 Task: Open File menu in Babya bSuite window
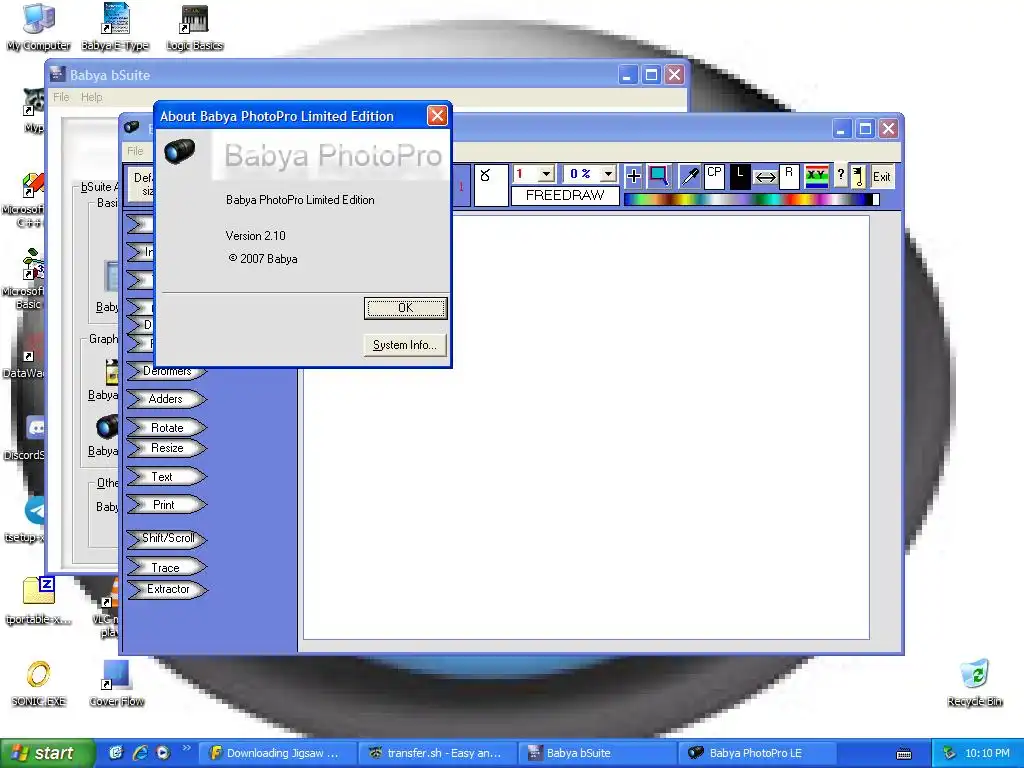[x=61, y=97]
